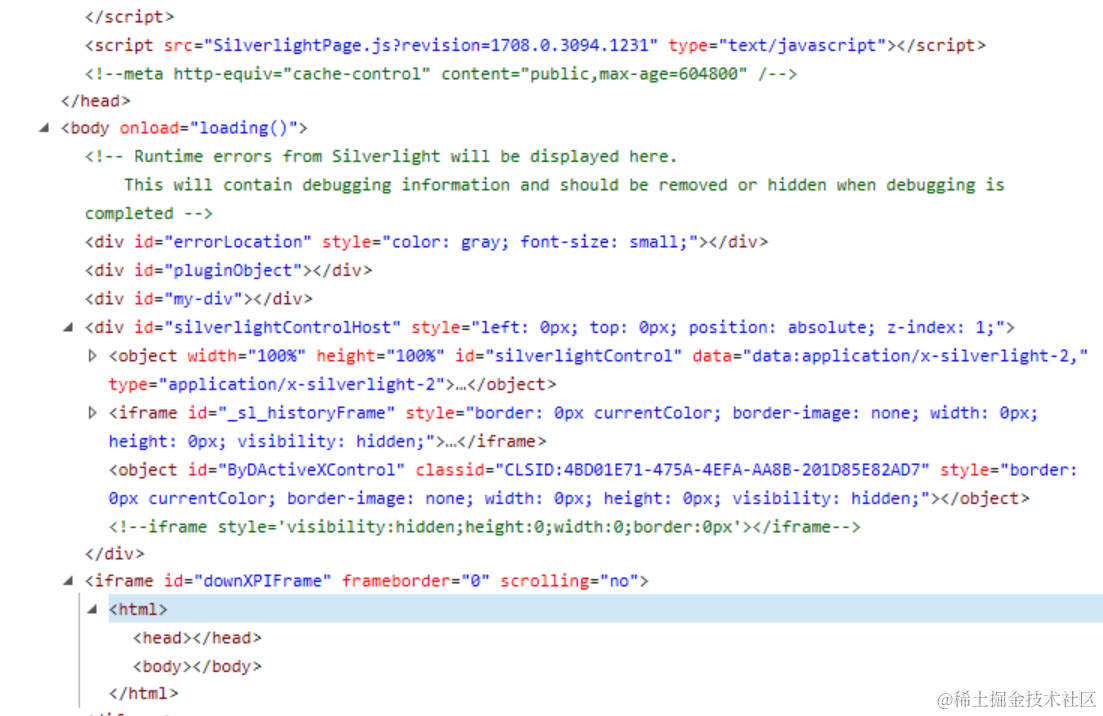This screenshot has height=716, width=1103.
Task: Select the div silverlightControlHost element
Action: [549, 328]
